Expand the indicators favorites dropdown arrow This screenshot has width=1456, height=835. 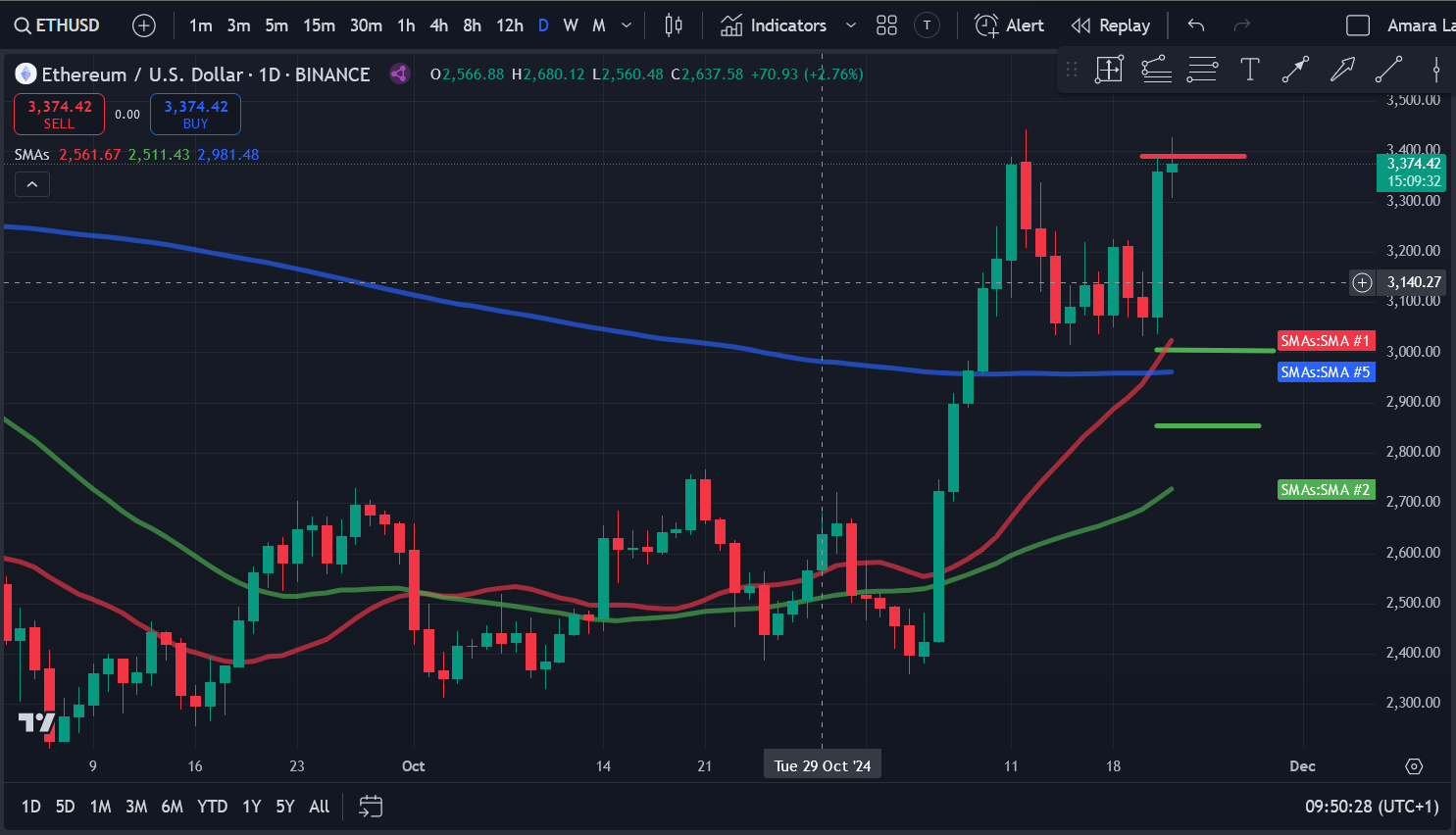850,25
